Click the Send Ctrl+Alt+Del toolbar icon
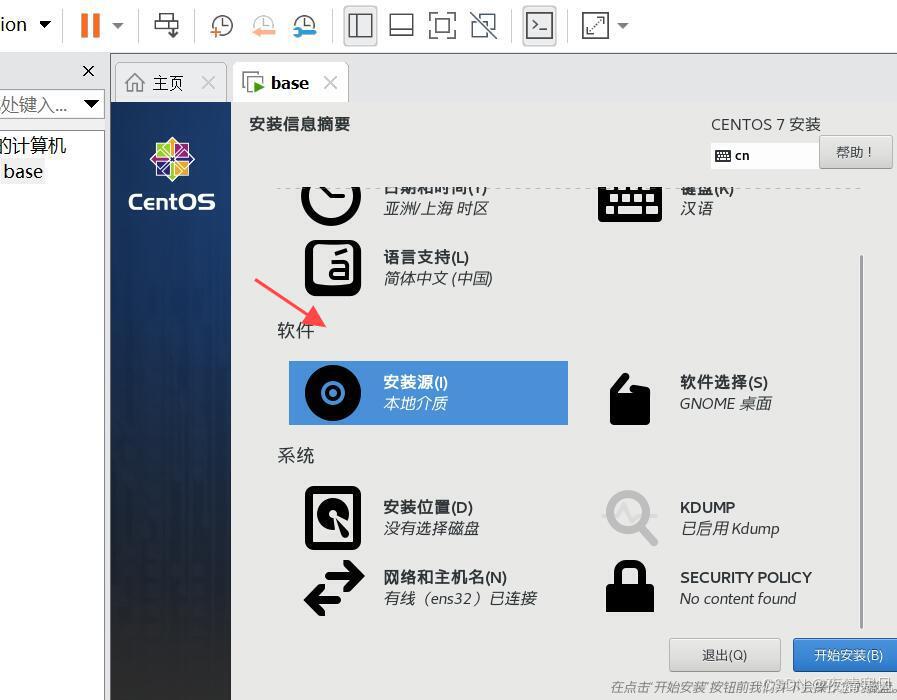 (166, 25)
